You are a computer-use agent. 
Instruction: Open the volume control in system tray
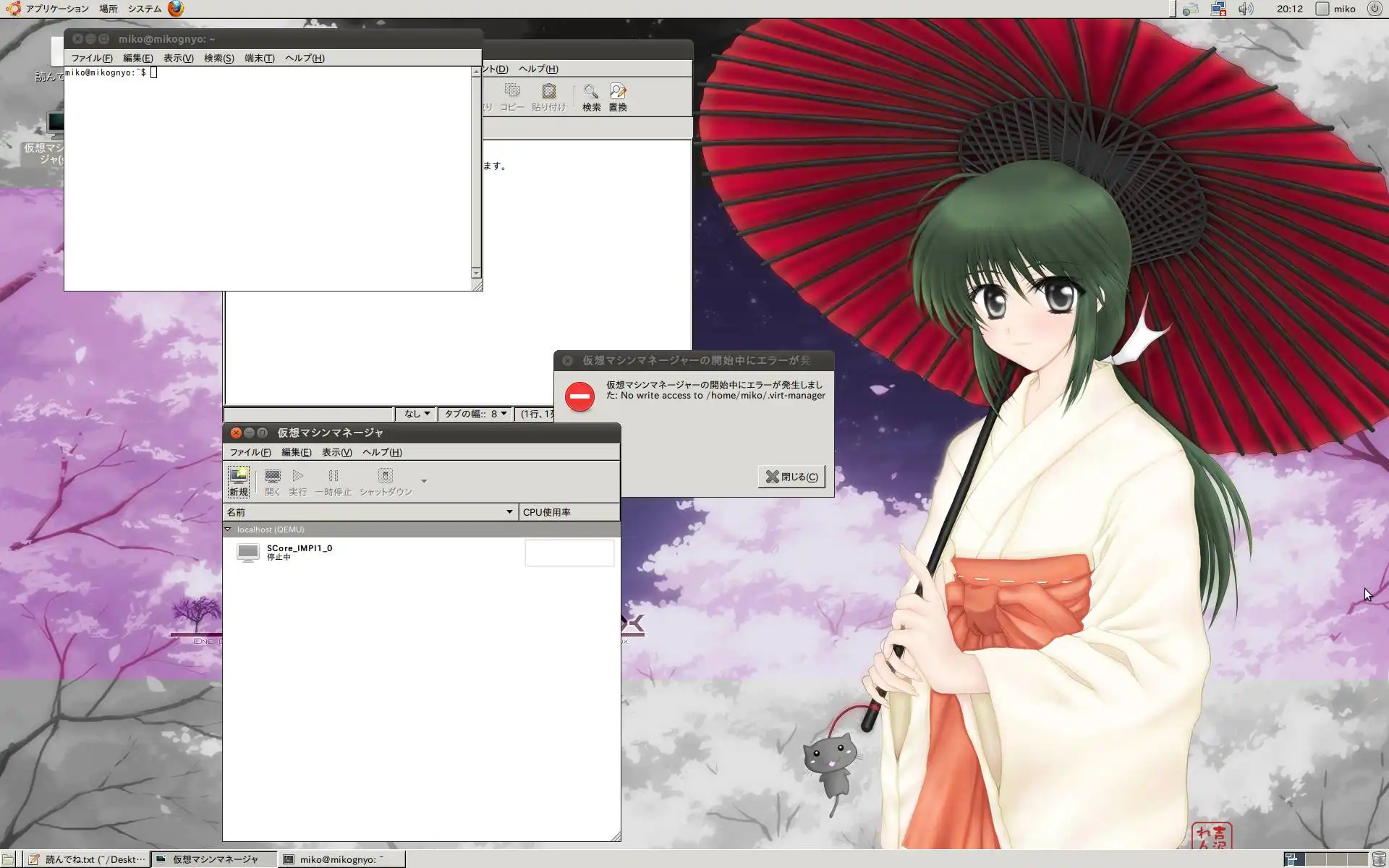coord(1245,9)
